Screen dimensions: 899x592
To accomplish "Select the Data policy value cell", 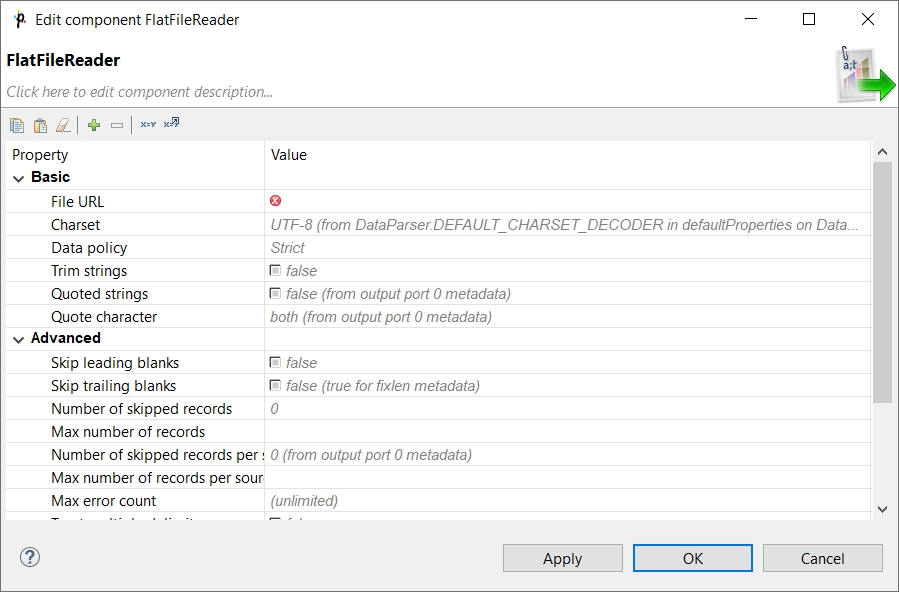I will tap(568, 248).
